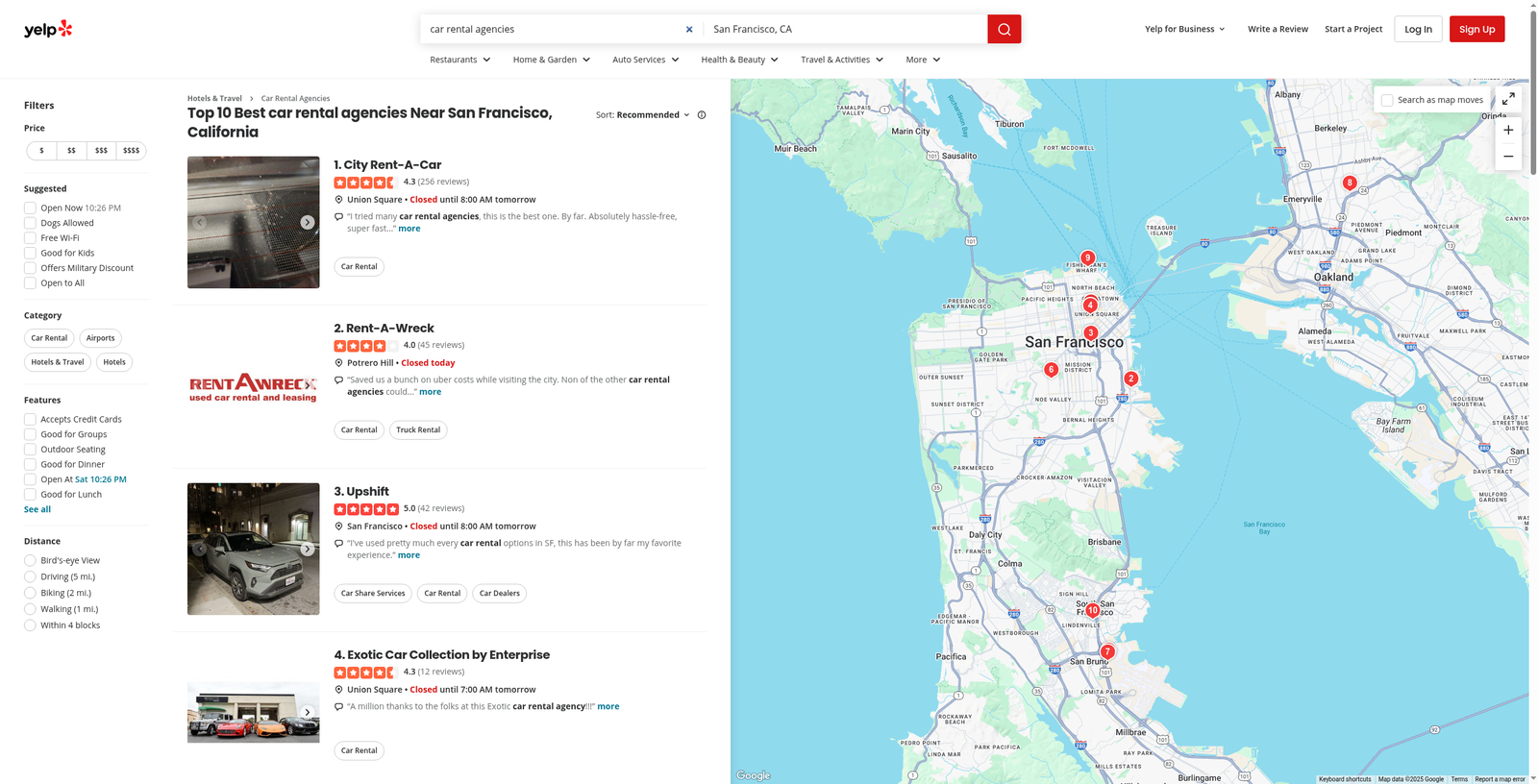
Task: Select the Hotels category chip
Action: tap(114, 362)
